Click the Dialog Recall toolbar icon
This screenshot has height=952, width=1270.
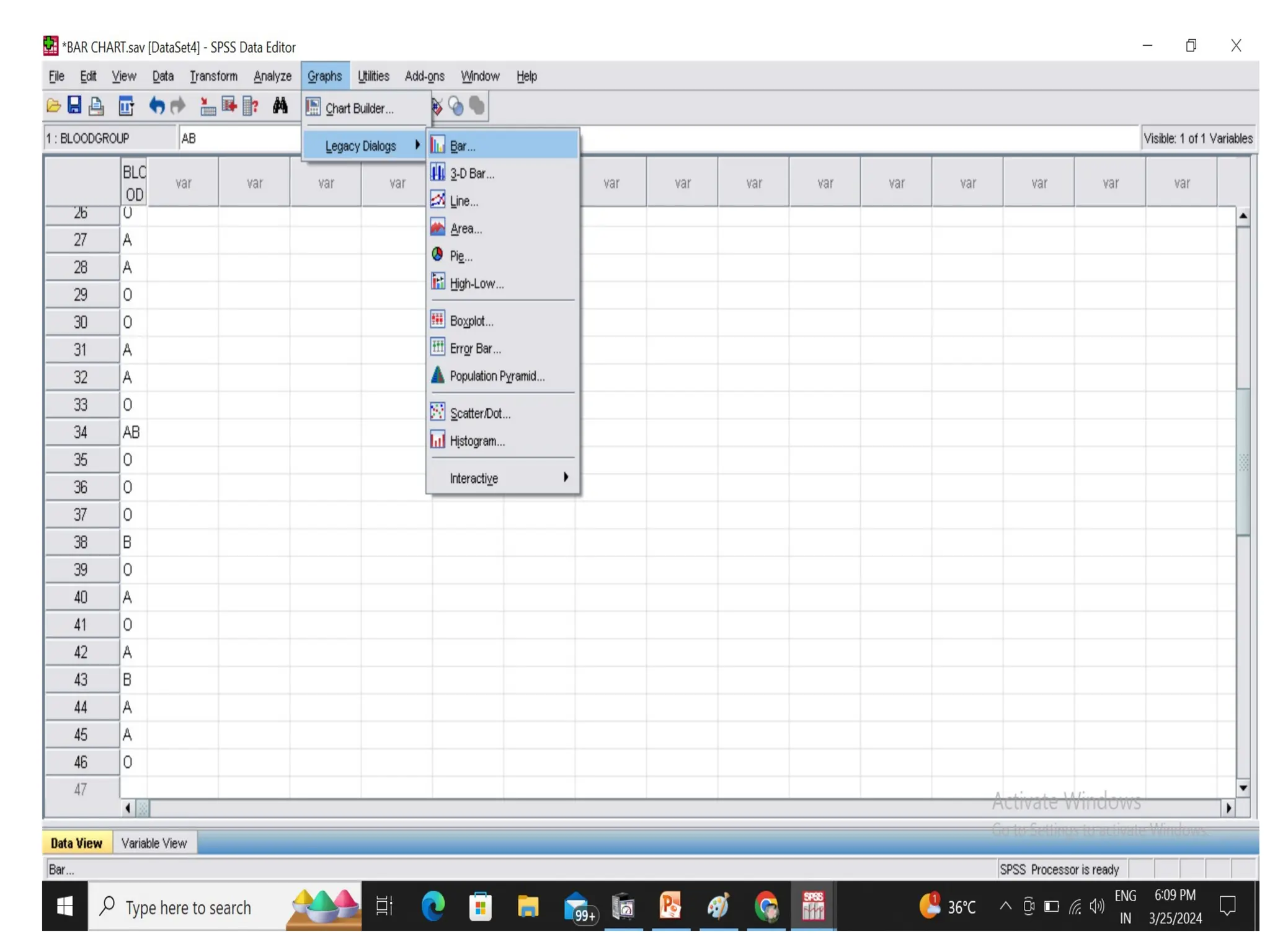point(127,106)
